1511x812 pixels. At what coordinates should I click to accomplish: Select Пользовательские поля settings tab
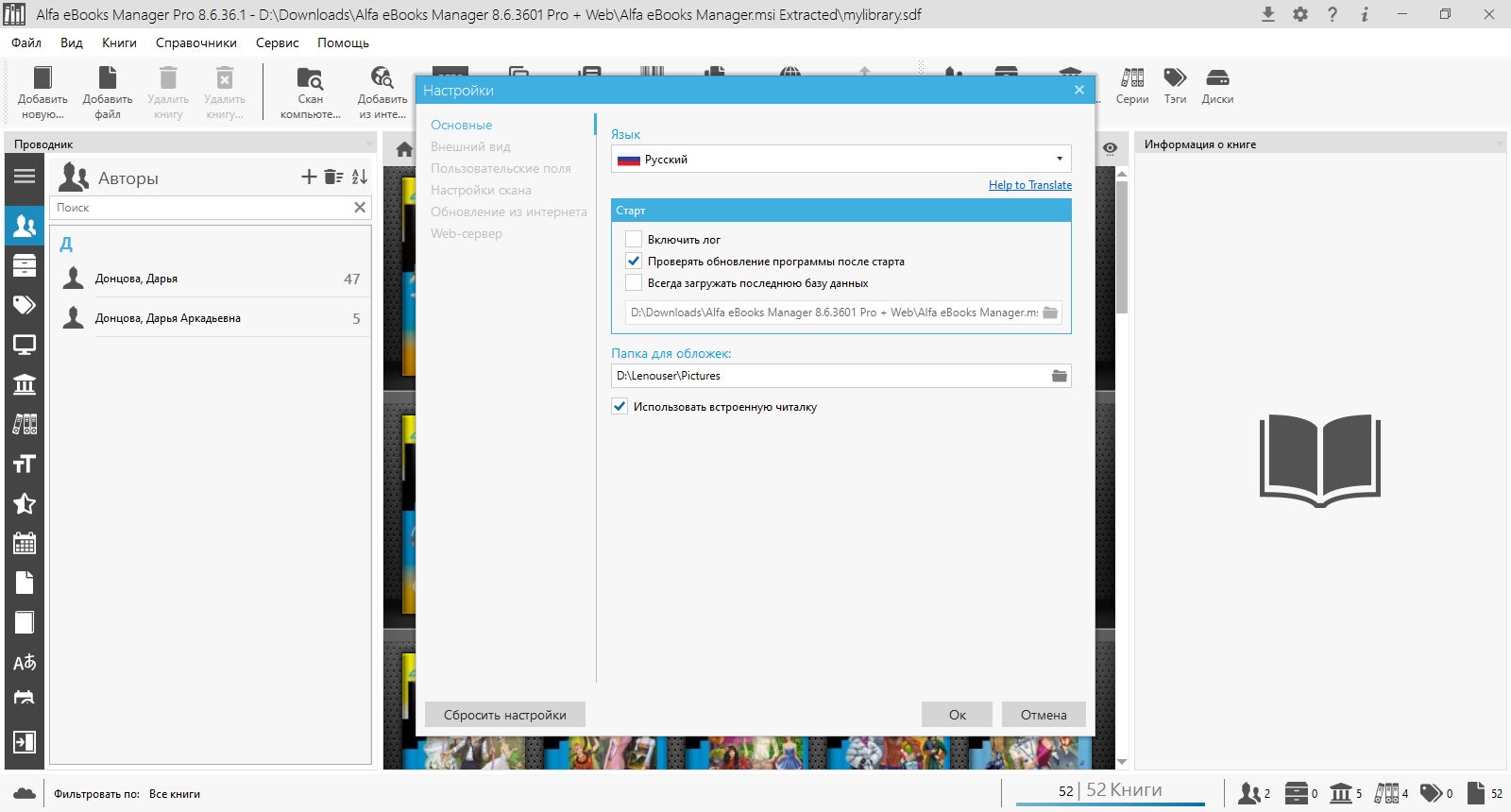point(501,168)
